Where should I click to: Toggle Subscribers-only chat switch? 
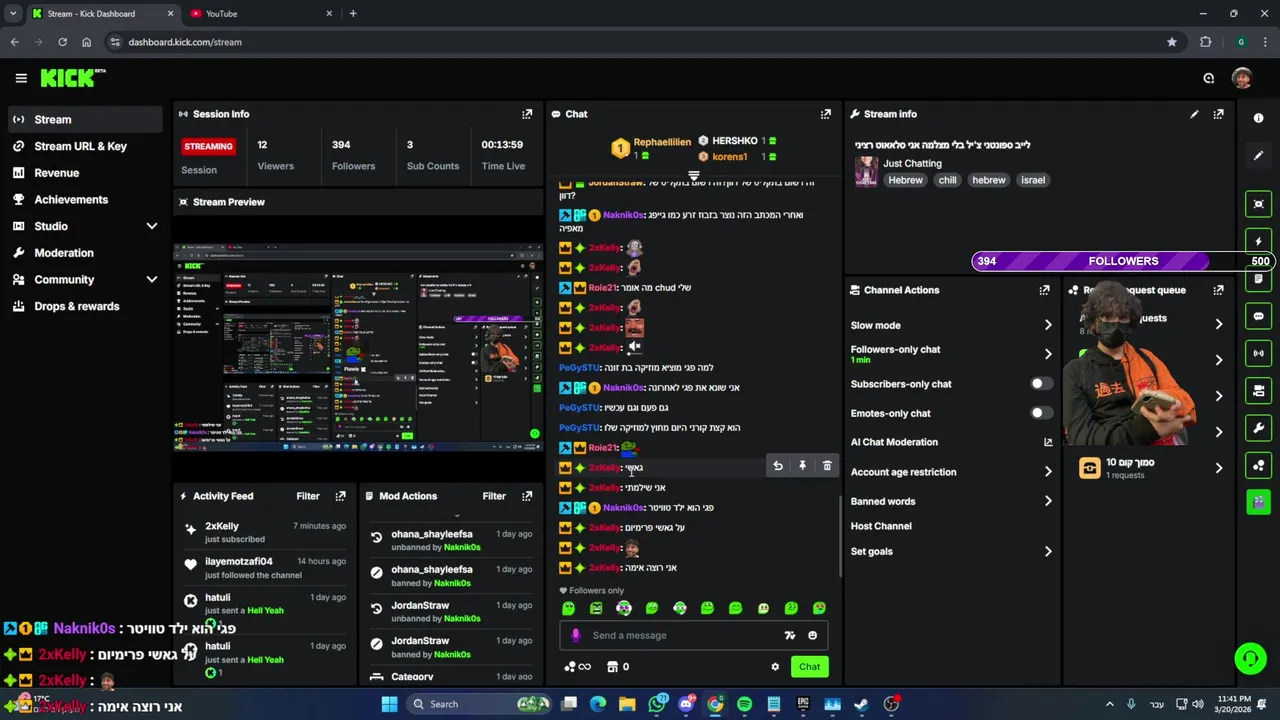pyautogui.click(x=1041, y=384)
